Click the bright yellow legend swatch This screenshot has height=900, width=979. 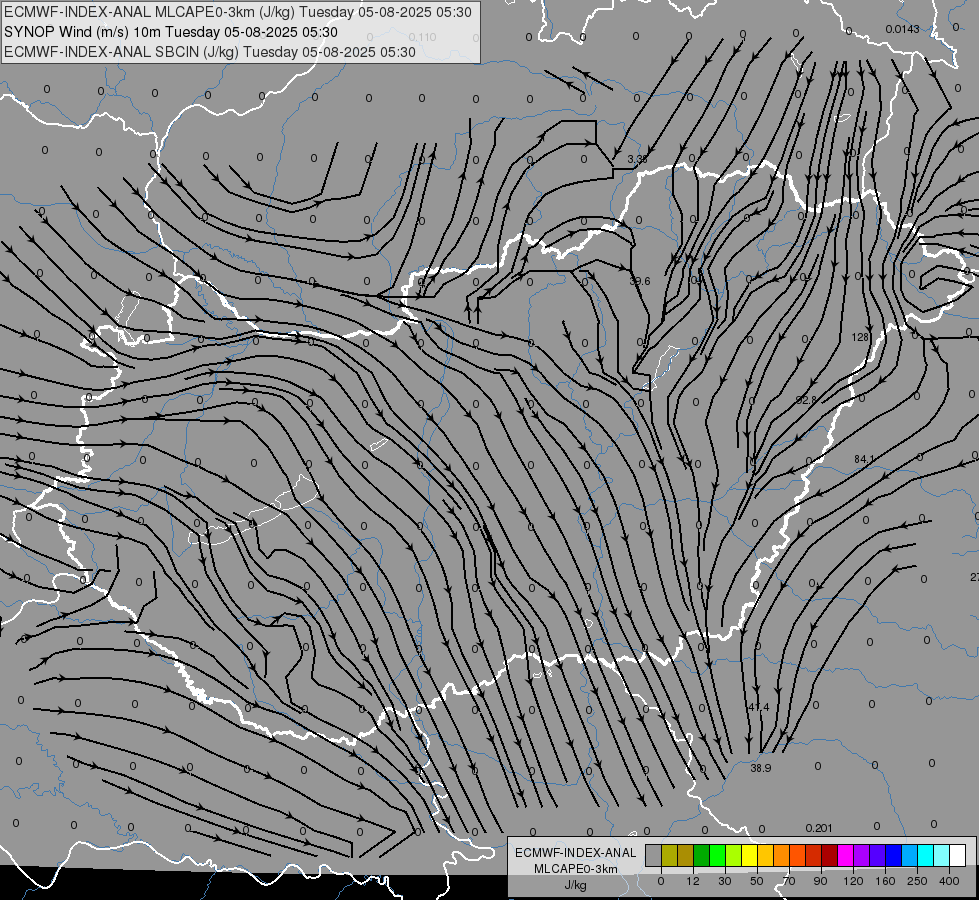click(749, 855)
